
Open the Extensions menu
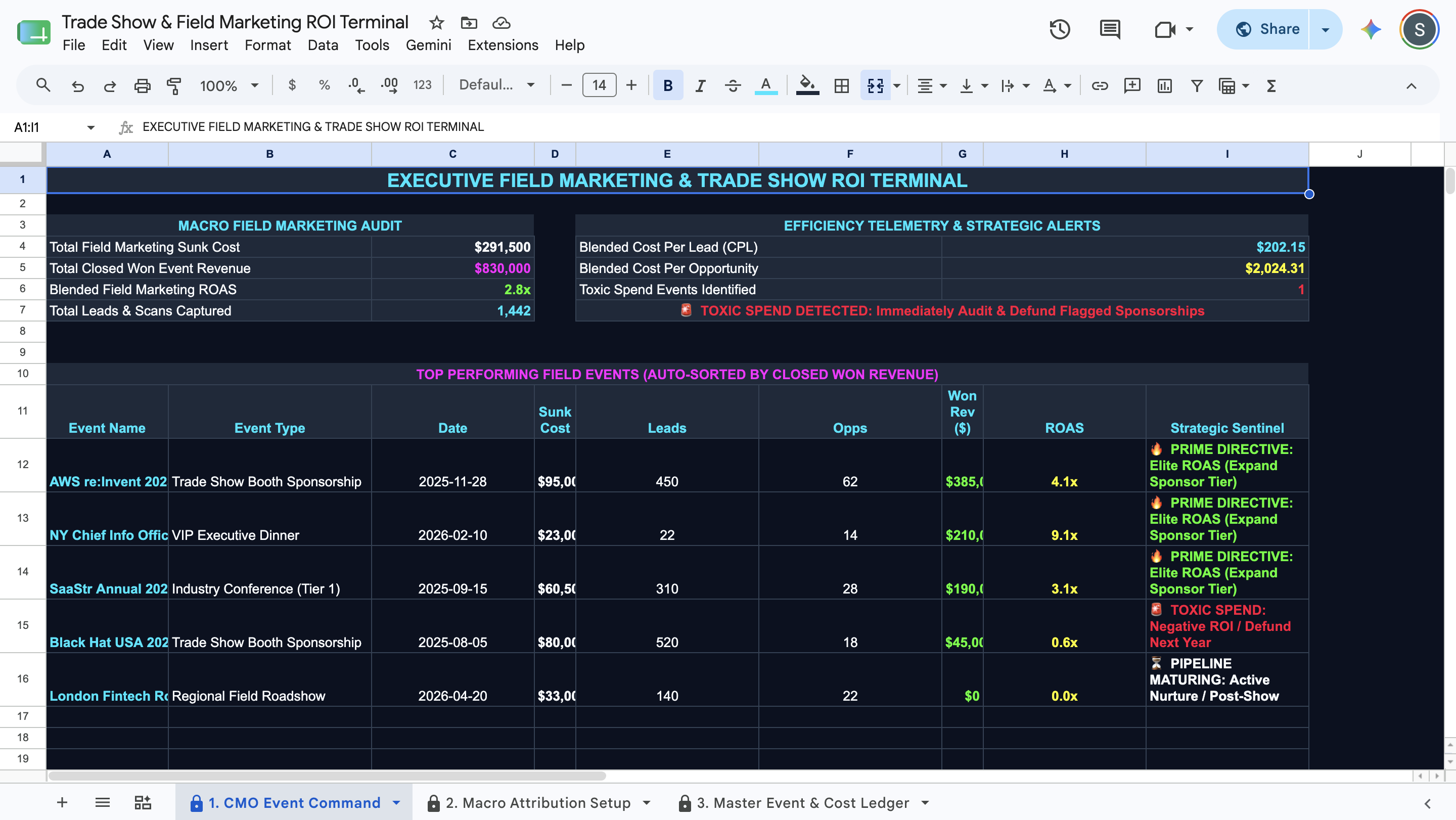(x=503, y=45)
